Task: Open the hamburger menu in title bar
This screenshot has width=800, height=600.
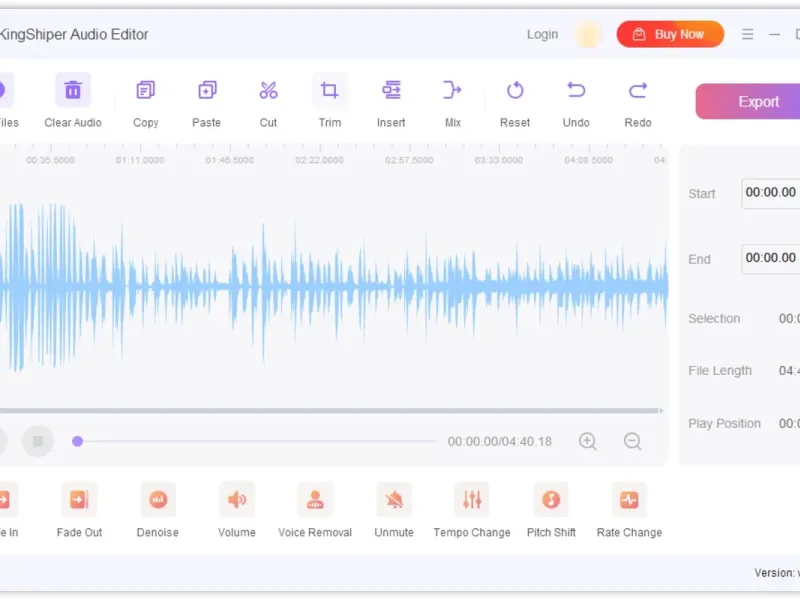Action: [747, 34]
